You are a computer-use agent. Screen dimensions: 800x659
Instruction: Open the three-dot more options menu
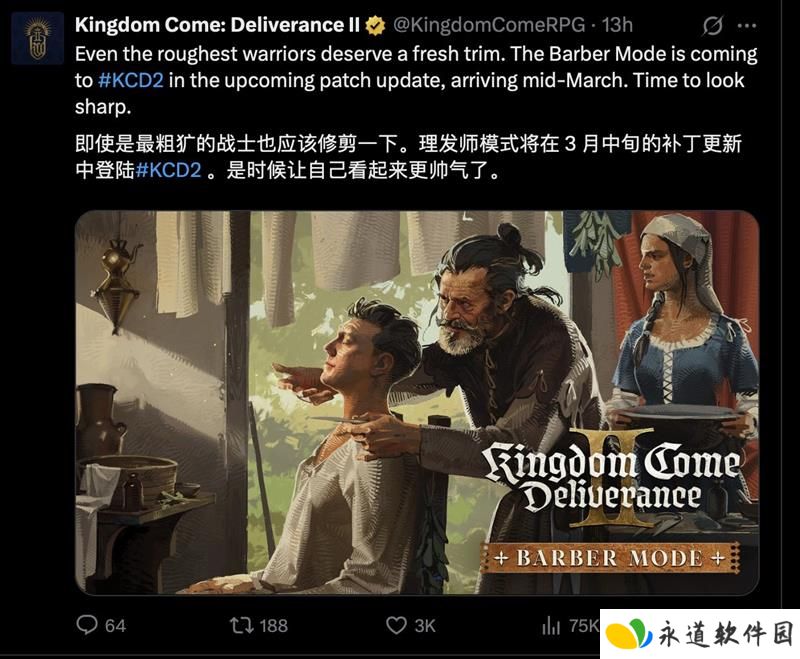click(747, 26)
